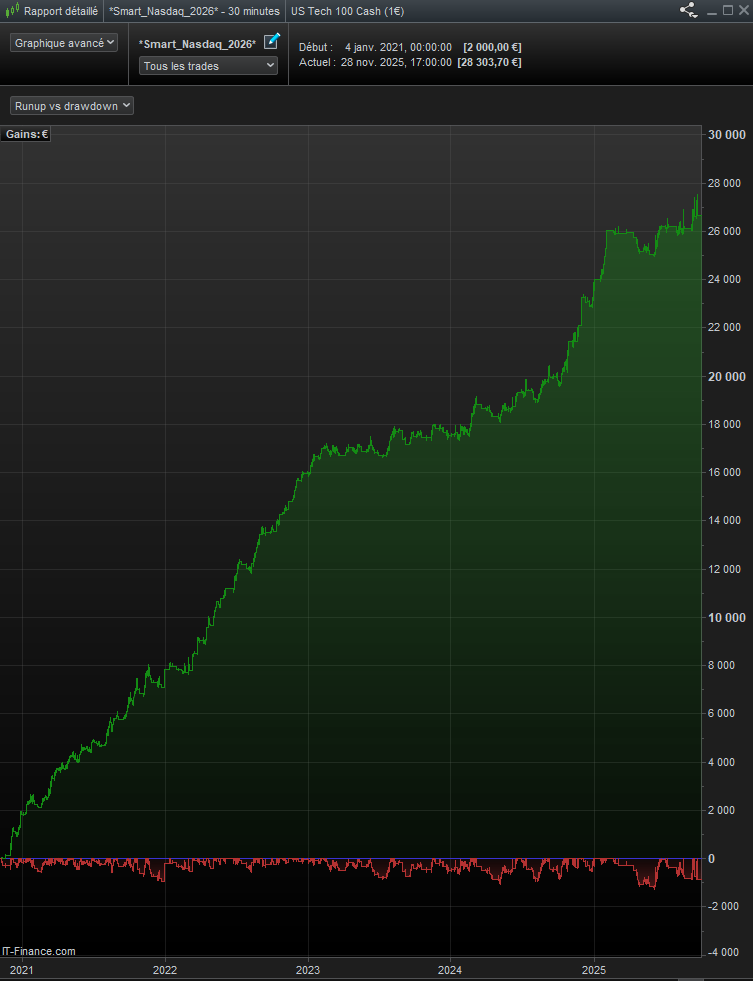This screenshot has width=753, height=981.
Task: Click the current balance value 28 303,70 €
Action: 490,62
